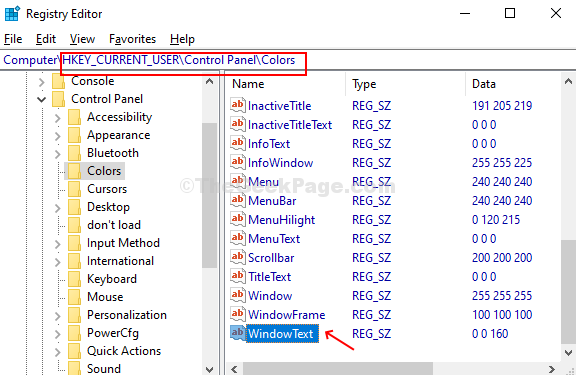
Task: Expand the Input Method key
Action: click(57, 244)
